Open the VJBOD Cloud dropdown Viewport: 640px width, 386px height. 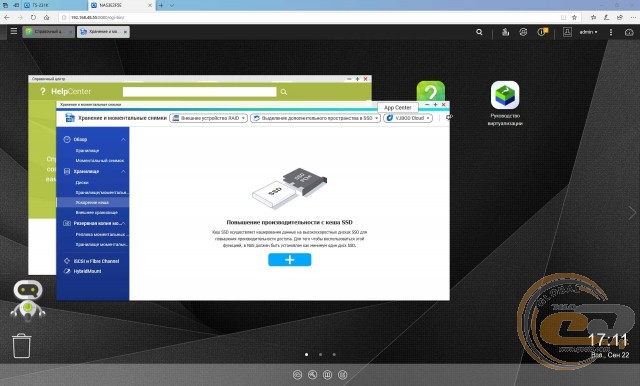(408, 118)
